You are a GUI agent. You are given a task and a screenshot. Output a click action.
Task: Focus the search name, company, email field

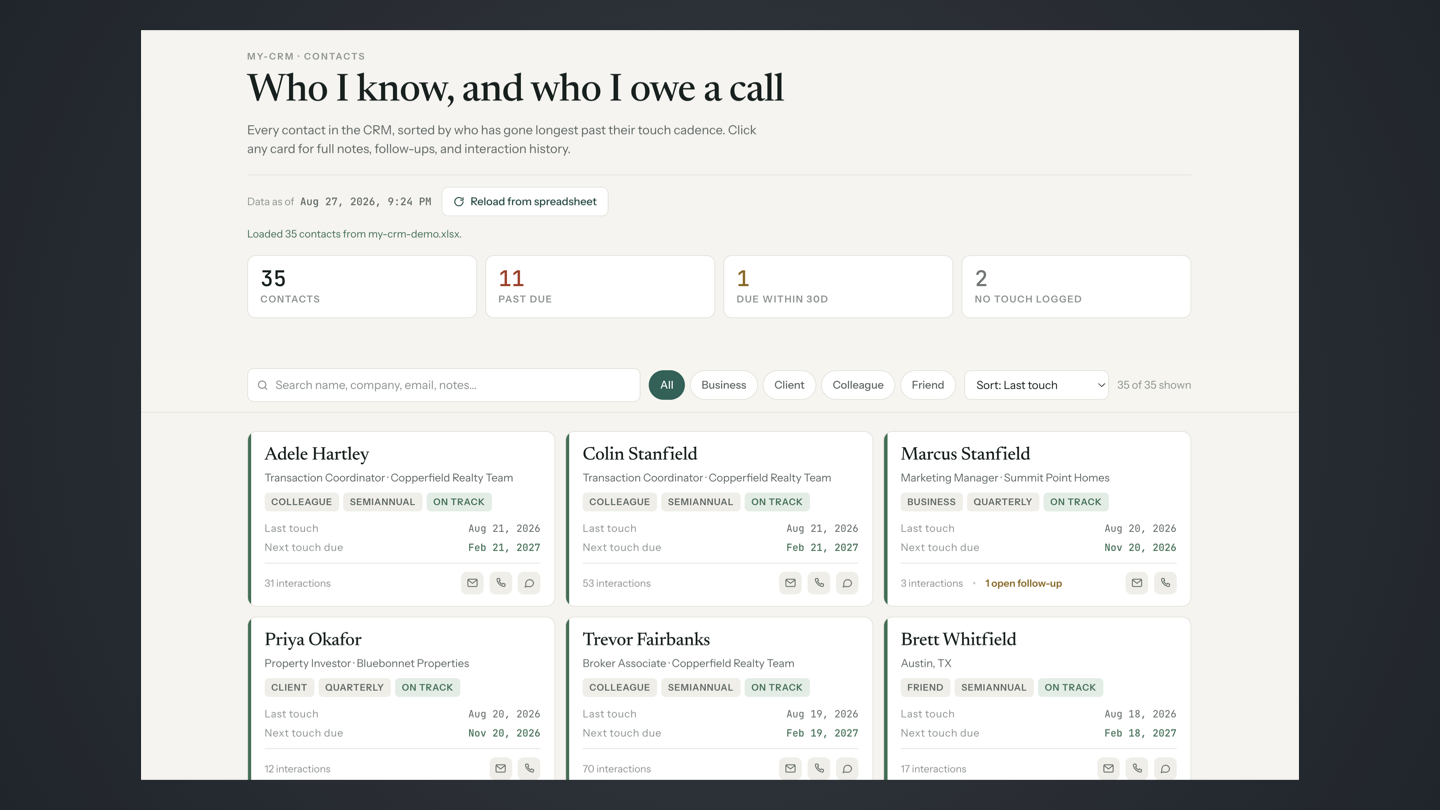tap(444, 385)
